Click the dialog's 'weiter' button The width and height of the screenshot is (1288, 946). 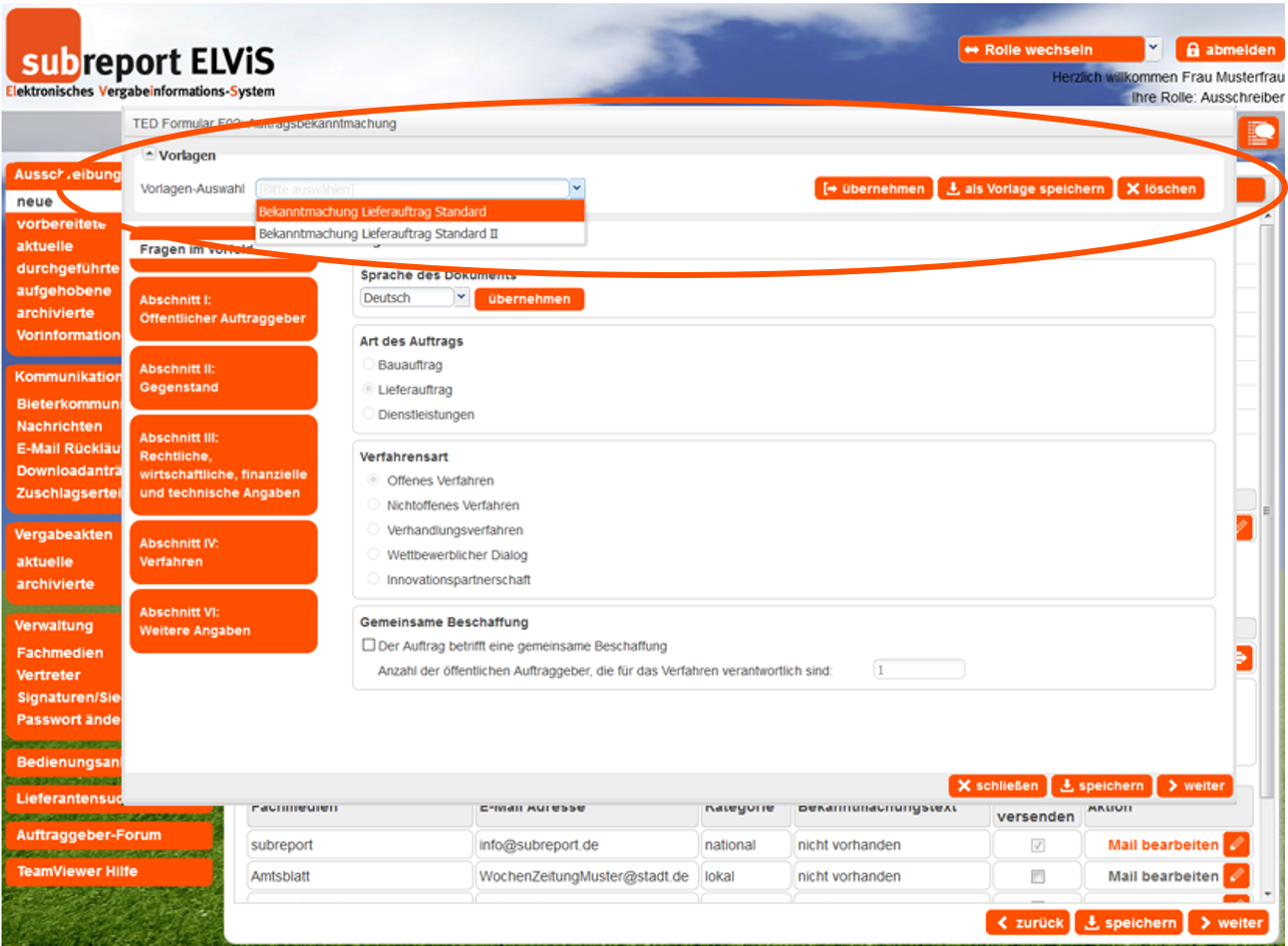(x=1195, y=786)
